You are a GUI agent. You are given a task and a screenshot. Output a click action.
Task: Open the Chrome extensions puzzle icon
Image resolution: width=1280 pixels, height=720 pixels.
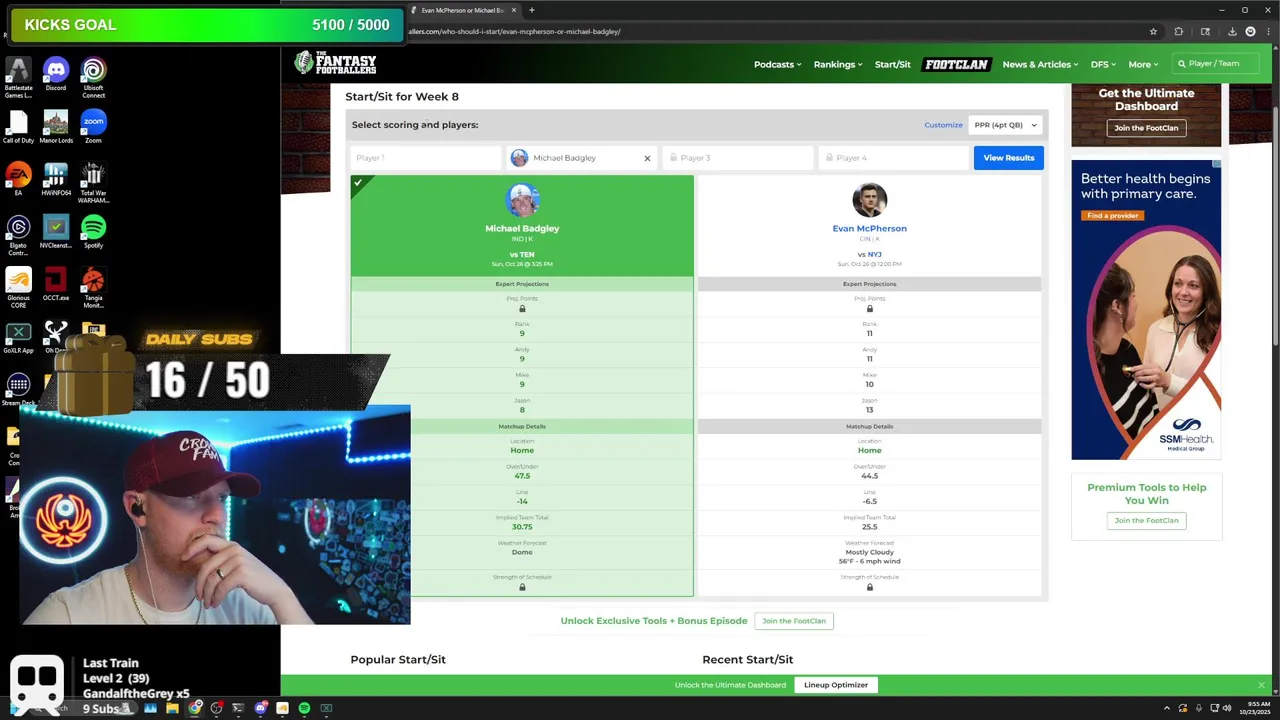[x=1178, y=31]
